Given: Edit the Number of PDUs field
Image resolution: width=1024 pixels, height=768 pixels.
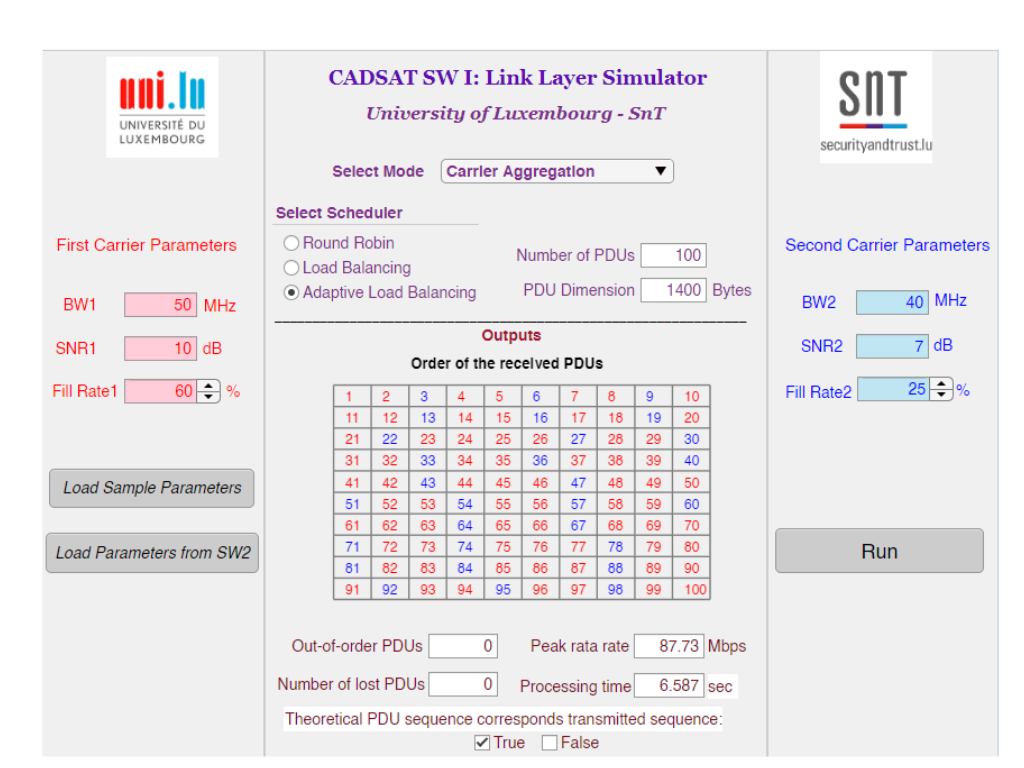Looking at the screenshot, I should (x=673, y=255).
